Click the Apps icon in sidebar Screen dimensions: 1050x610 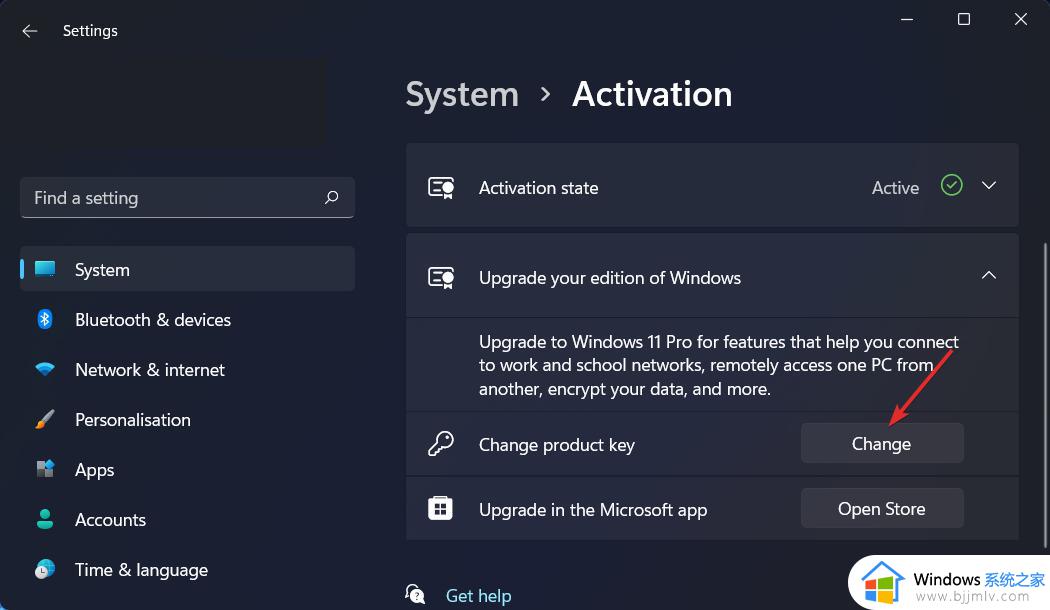(45, 469)
